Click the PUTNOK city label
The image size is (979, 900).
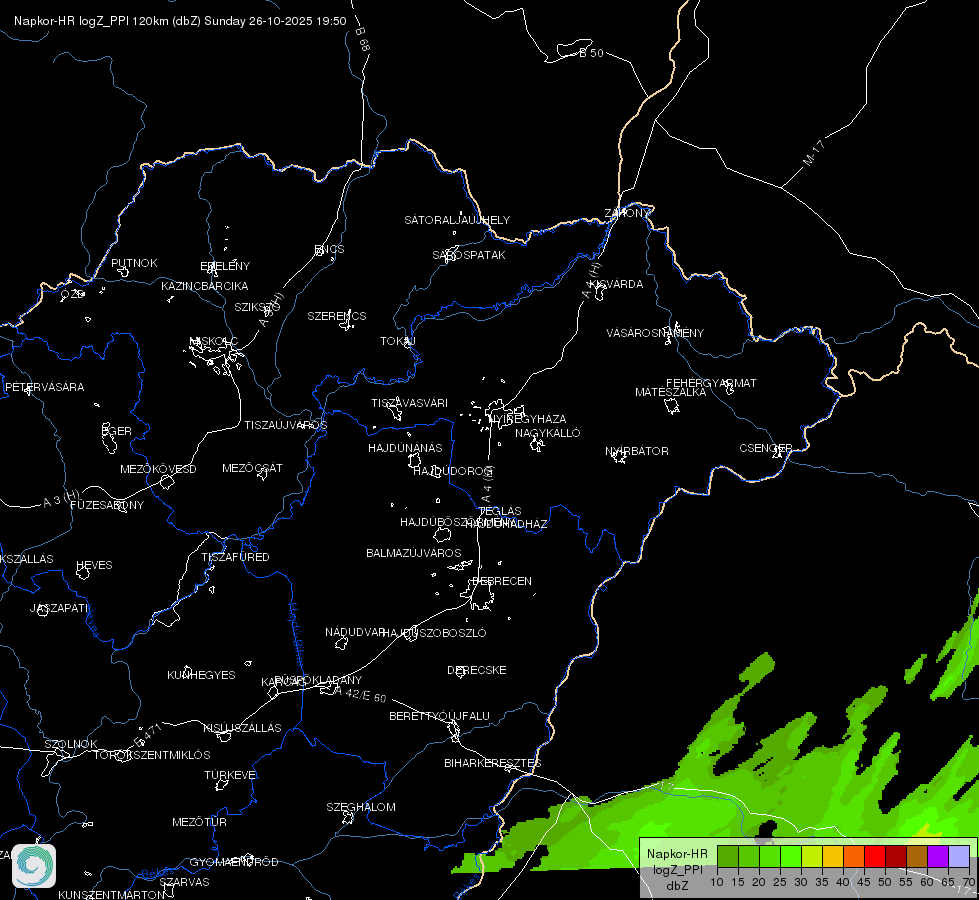(x=134, y=263)
